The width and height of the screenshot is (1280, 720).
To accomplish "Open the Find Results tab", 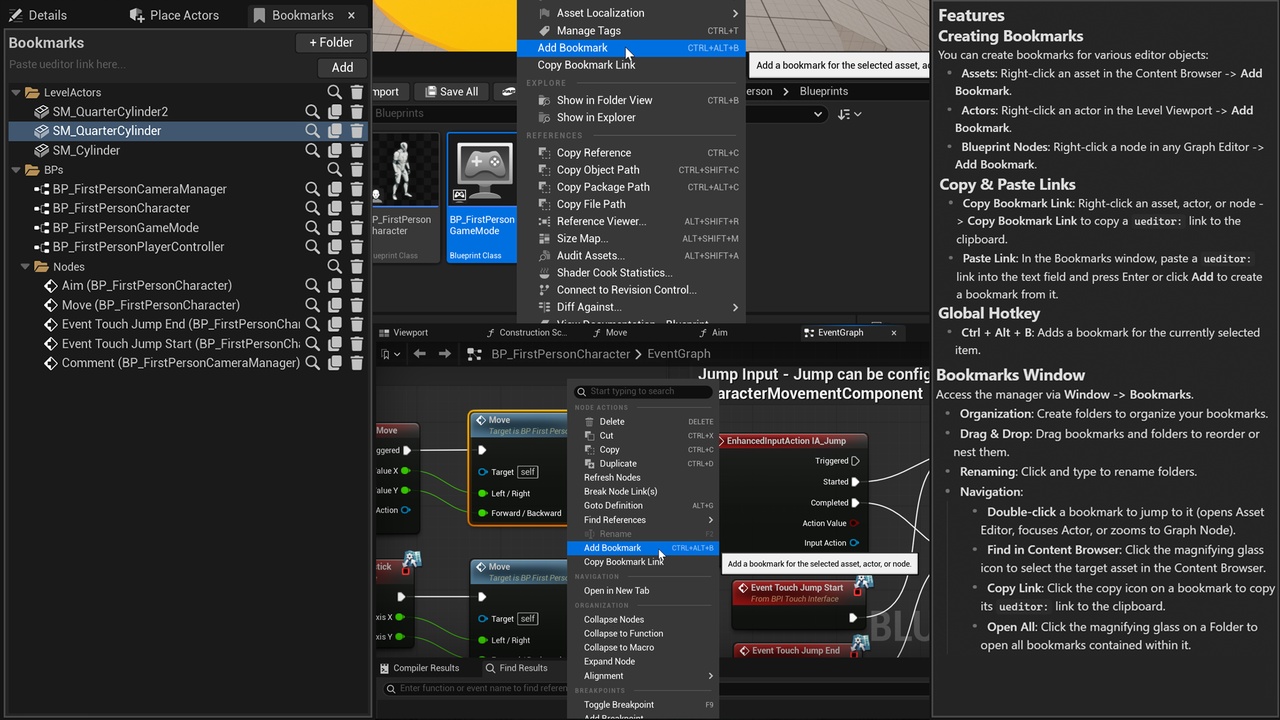I will pyautogui.click(x=517, y=668).
